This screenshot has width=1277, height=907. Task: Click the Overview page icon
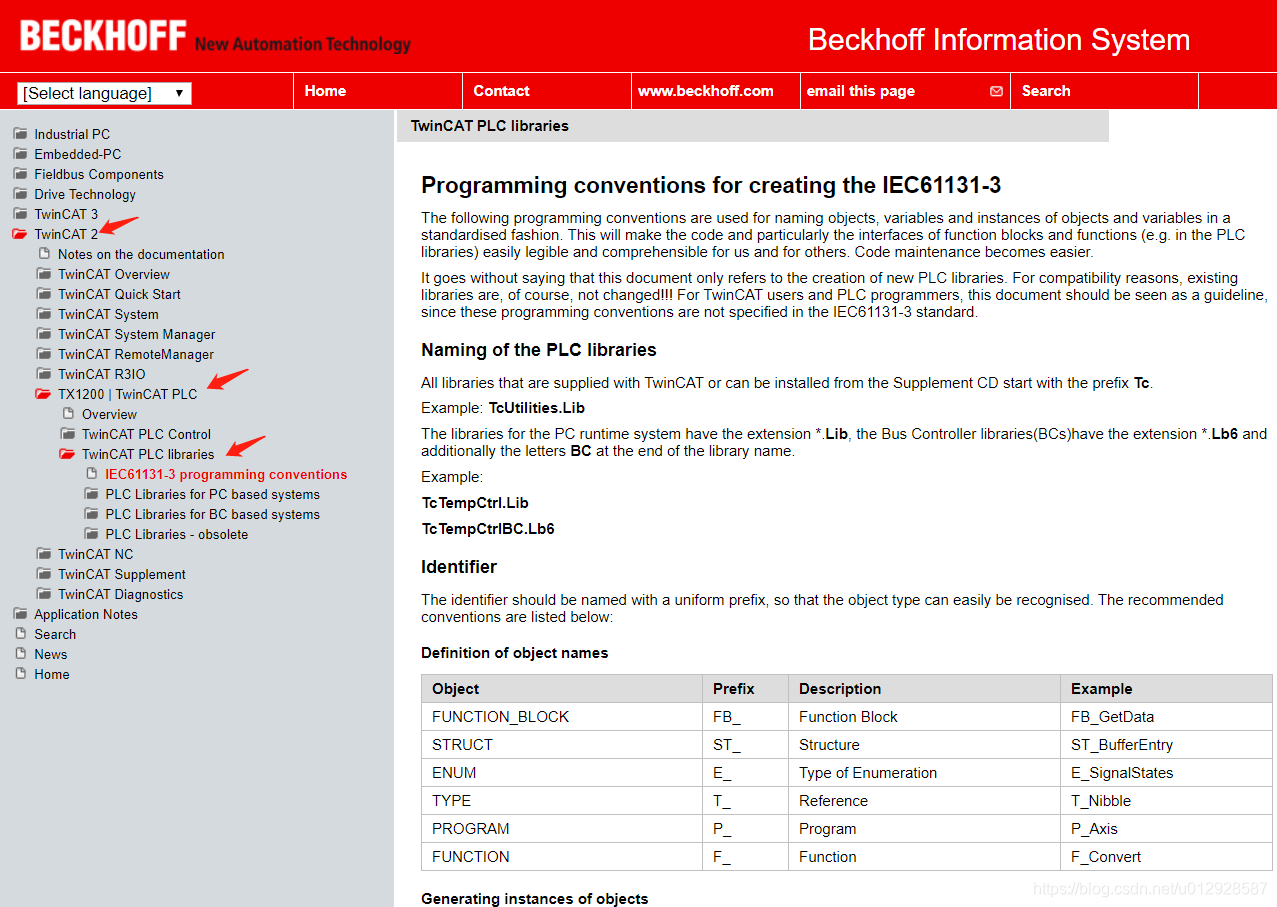68,414
